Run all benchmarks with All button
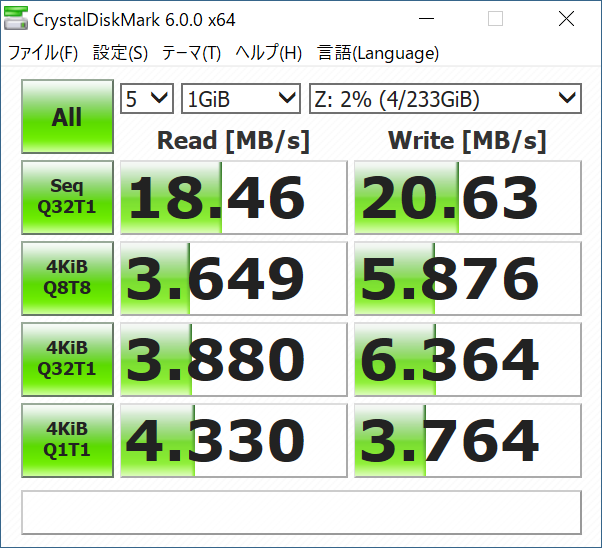This screenshot has width=602, height=548. pos(67,117)
